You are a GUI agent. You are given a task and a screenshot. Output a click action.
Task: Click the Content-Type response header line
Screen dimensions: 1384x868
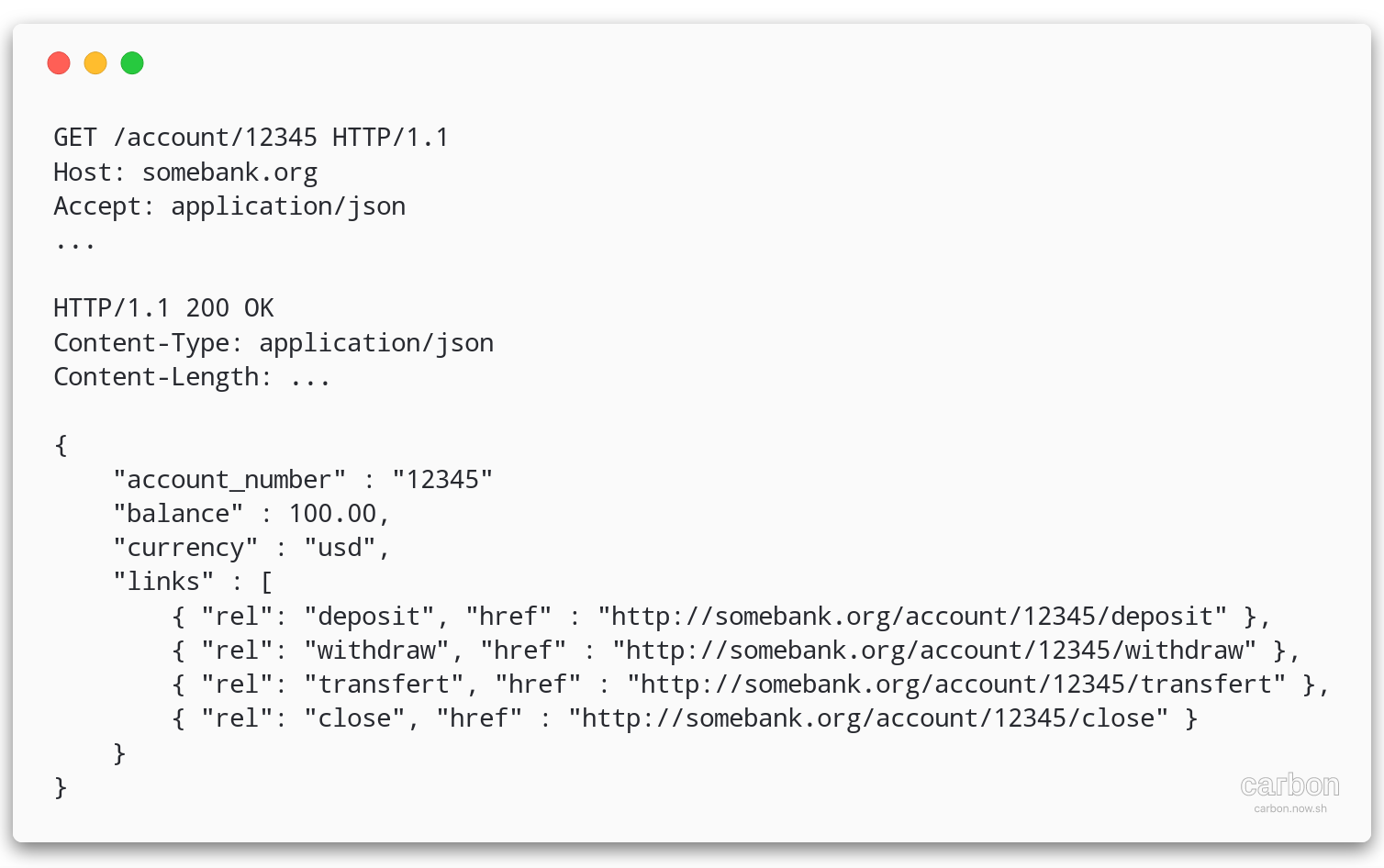coord(273,343)
